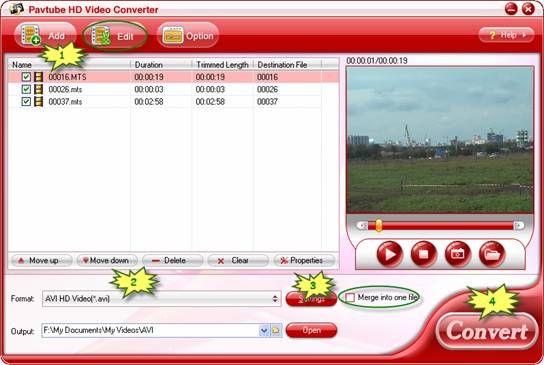Click the Output path field

[150, 330]
